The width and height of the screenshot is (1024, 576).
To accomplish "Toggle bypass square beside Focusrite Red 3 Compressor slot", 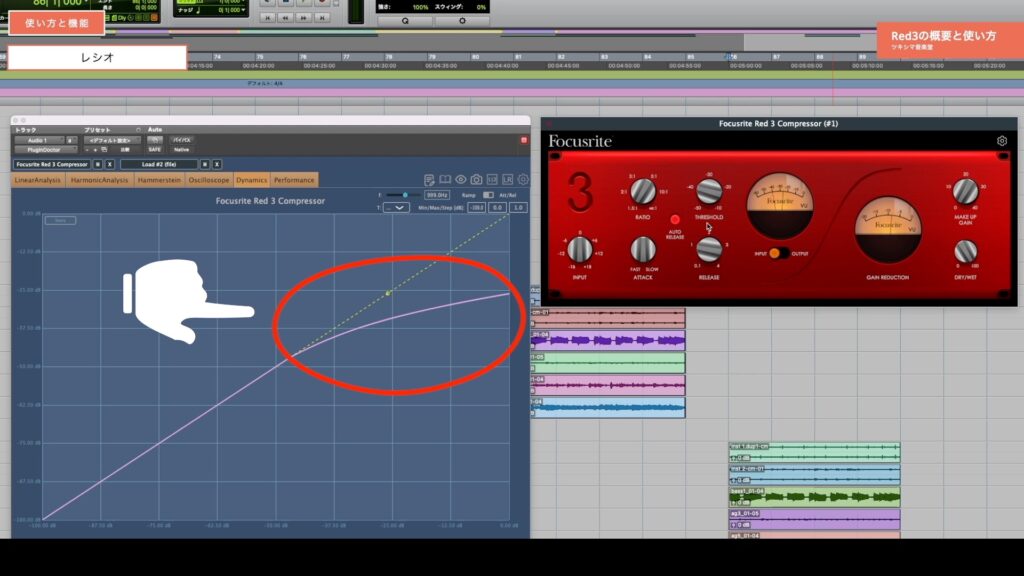I will (98, 165).
